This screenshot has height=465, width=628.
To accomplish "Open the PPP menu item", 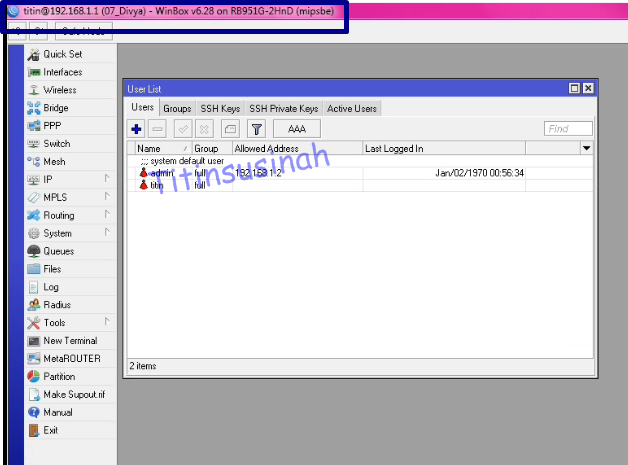I will (x=70, y=126).
